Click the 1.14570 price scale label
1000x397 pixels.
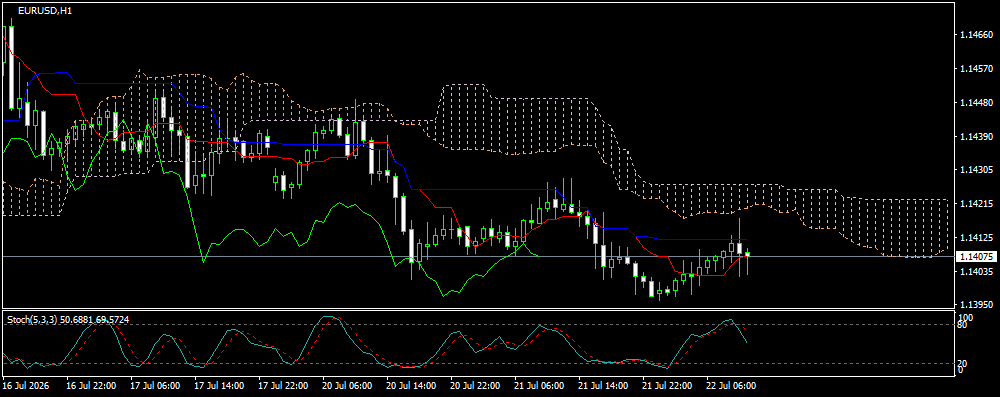(975, 68)
